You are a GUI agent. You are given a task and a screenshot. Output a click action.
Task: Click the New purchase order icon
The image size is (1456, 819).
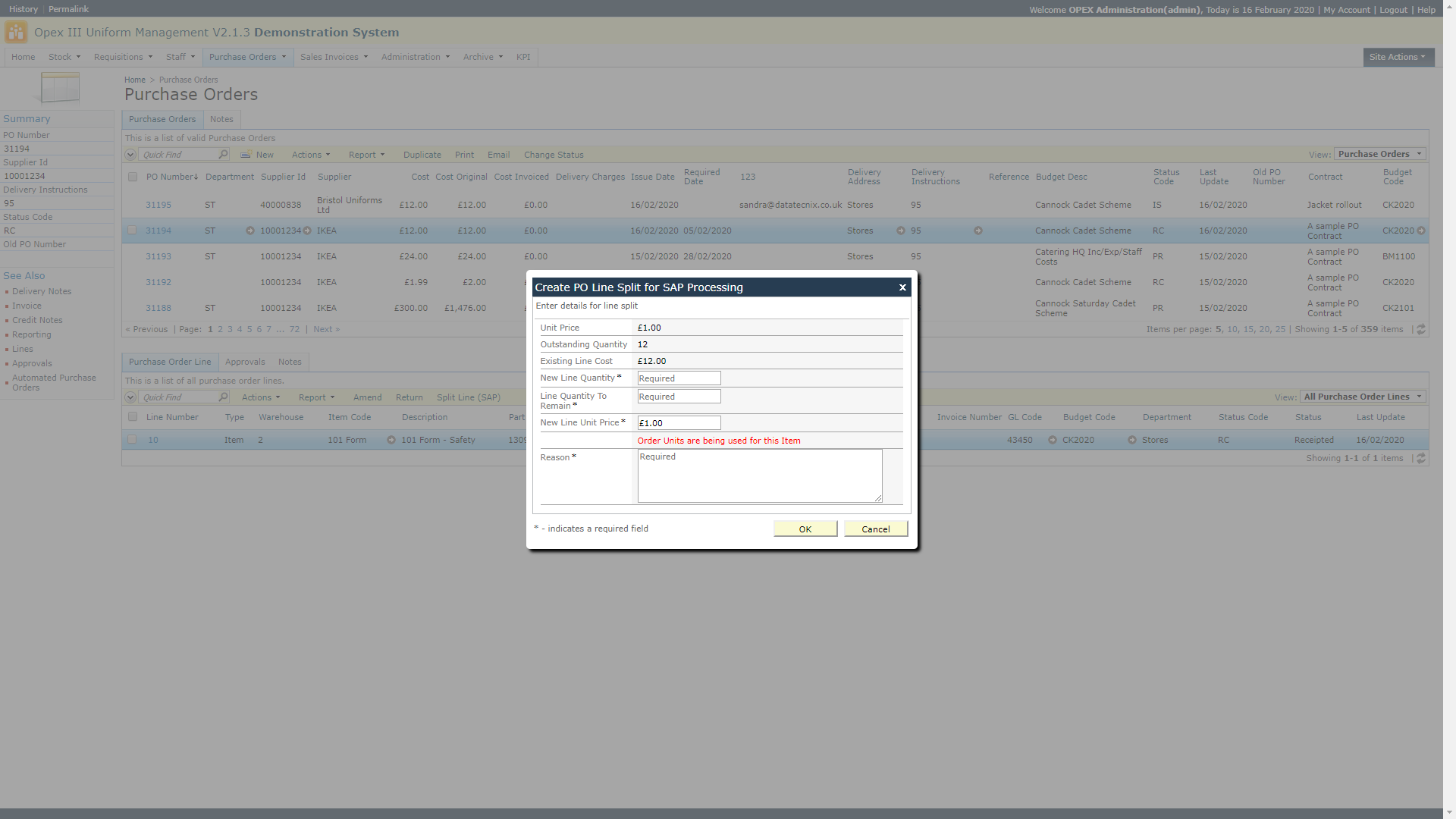click(x=246, y=155)
